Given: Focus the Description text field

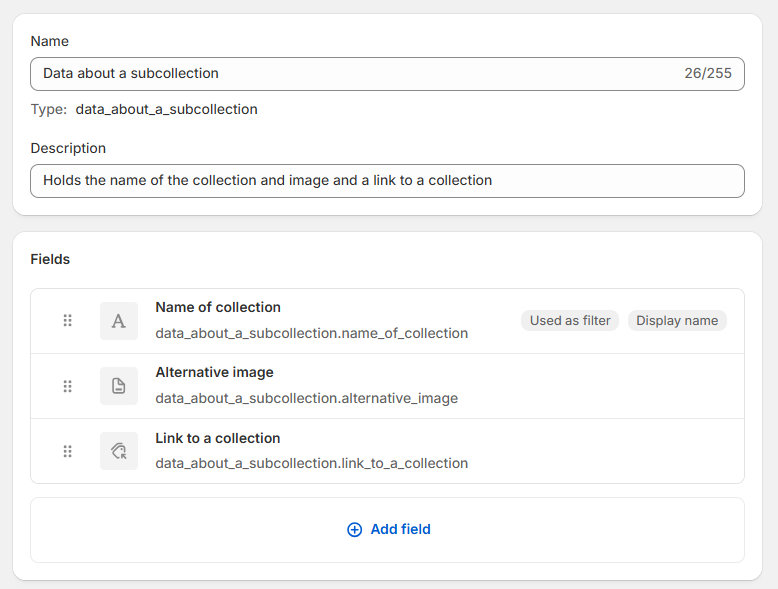Looking at the screenshot, I should coord(387,181).
